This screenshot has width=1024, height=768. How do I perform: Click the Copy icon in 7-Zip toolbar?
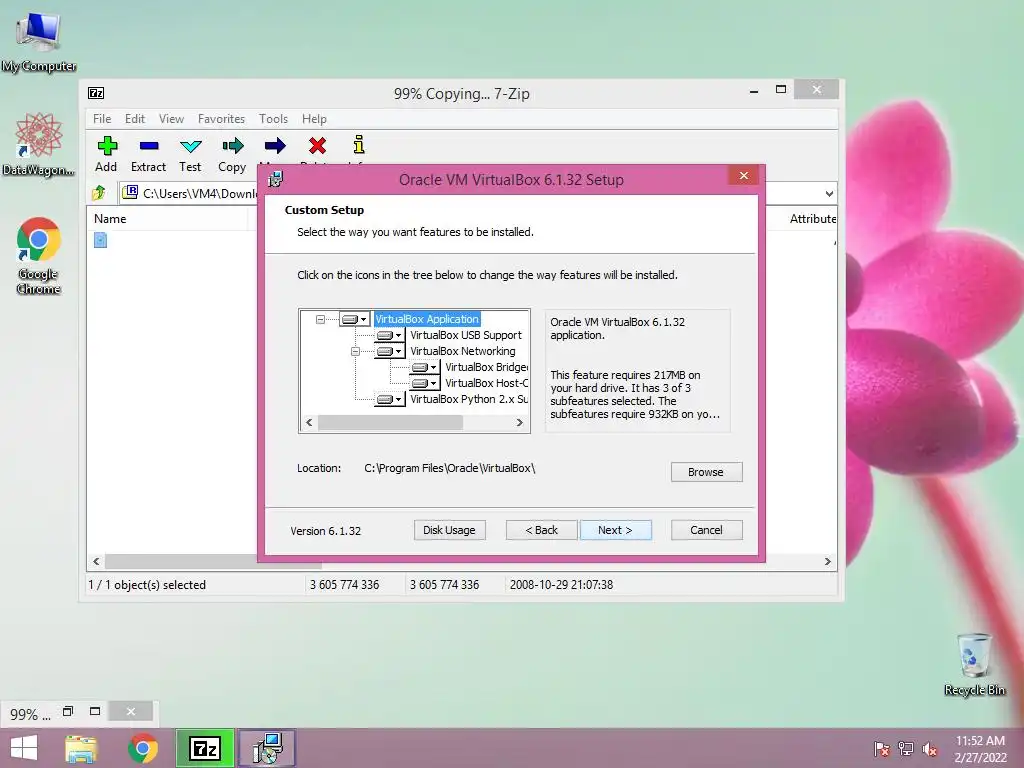(232, 146)
